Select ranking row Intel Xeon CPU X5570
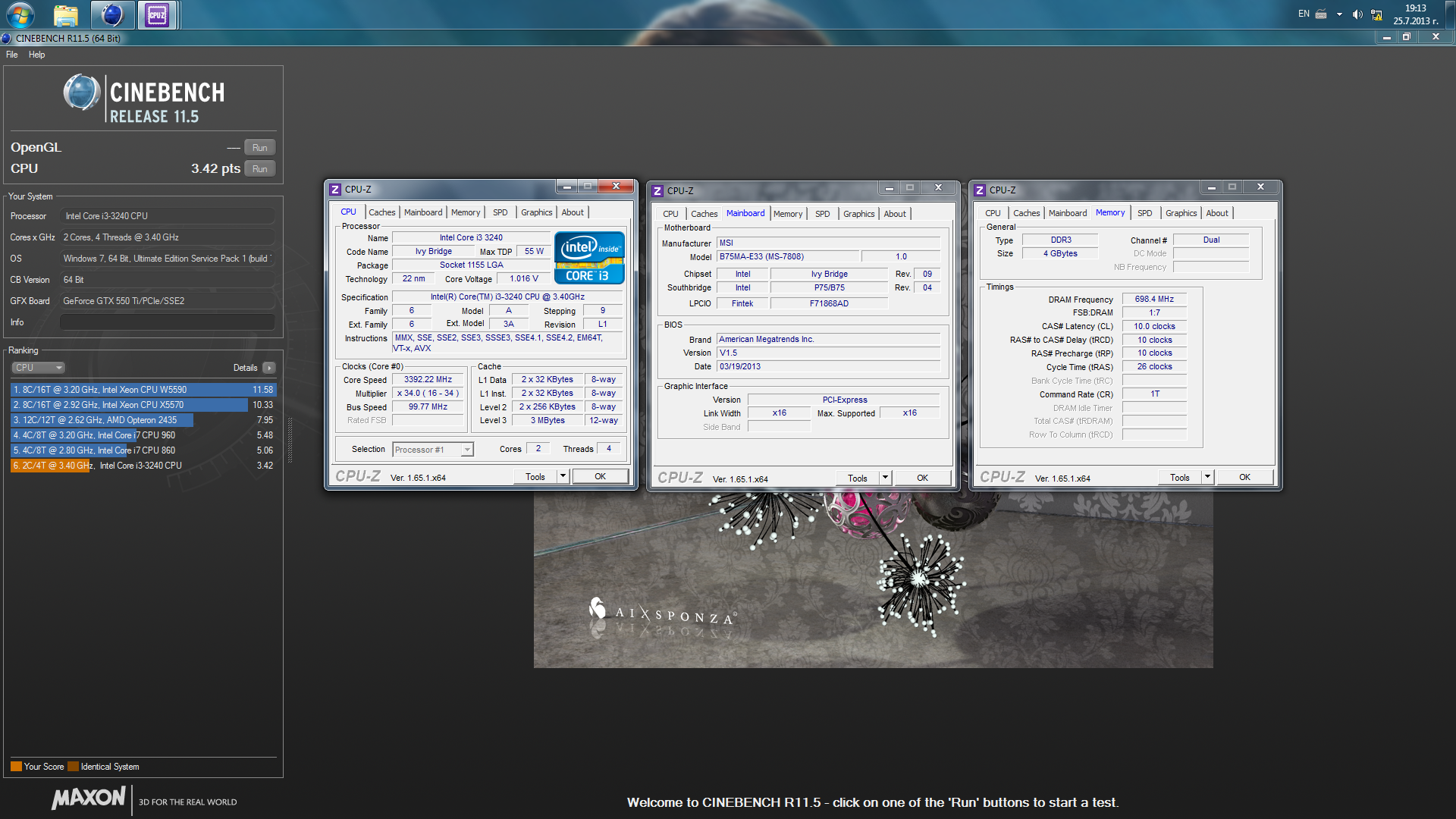Screen dimensions: 1456x819 [143, 405]
